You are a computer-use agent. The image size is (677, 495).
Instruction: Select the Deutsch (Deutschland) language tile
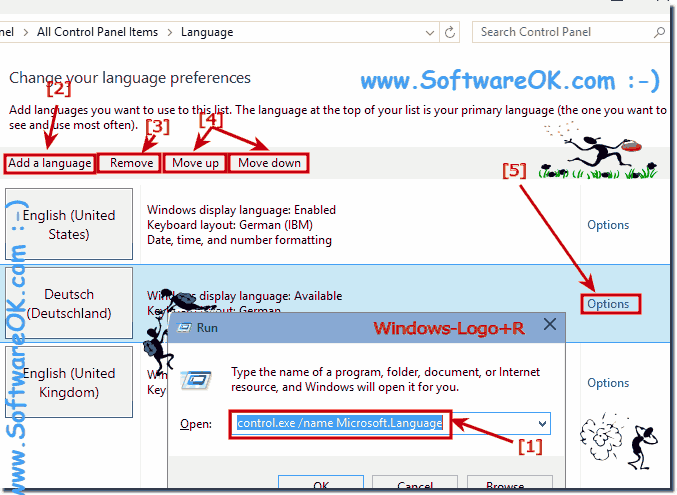69,303
